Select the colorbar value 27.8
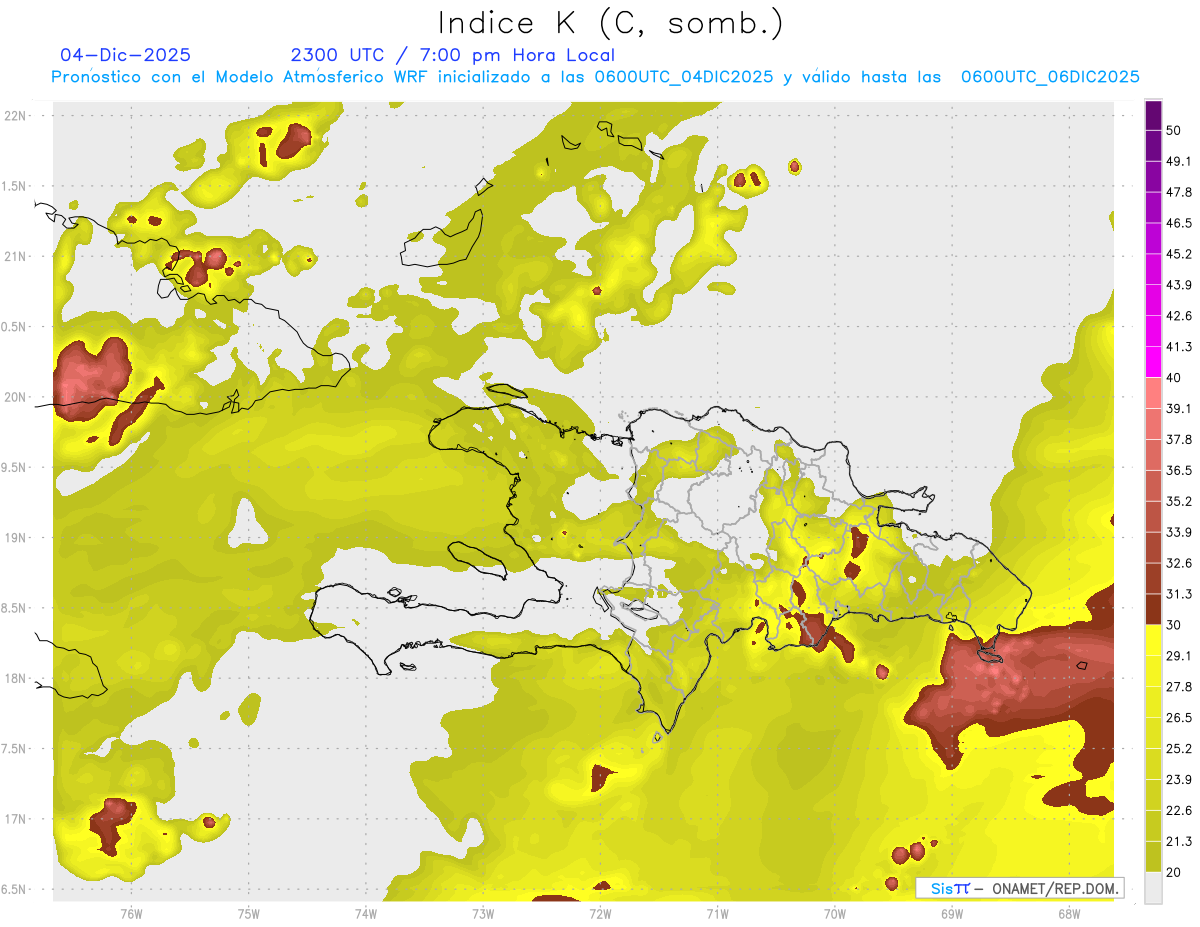Viewport: 1200px width, 927px height. (x=1179, y=687)
